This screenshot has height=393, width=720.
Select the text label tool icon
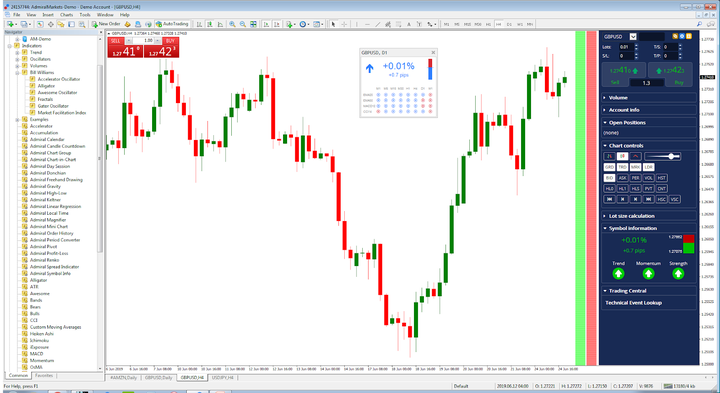pos(419,24)
